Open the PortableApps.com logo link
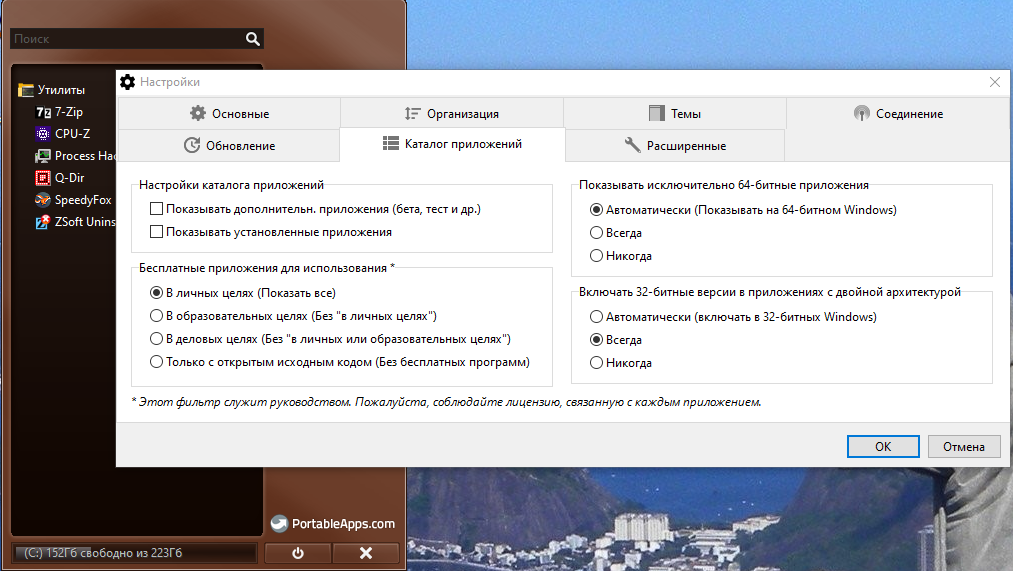1013x571 pixels. 333,523
